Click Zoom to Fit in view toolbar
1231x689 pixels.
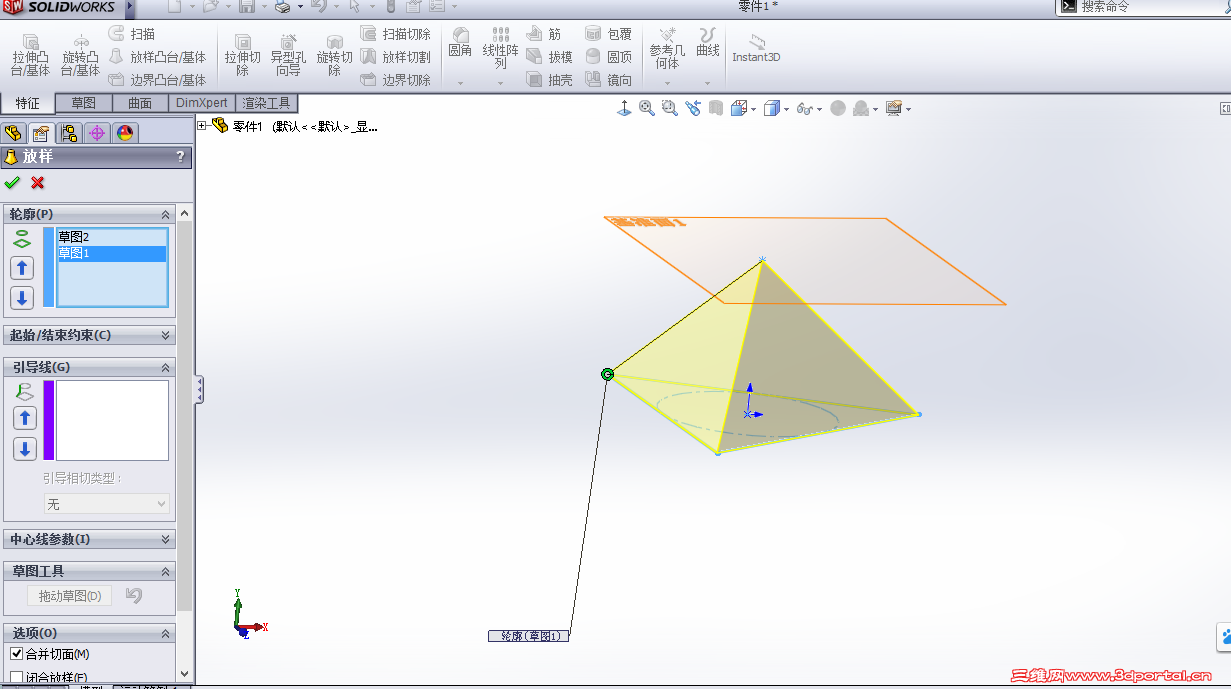click(x=646, y=108)
